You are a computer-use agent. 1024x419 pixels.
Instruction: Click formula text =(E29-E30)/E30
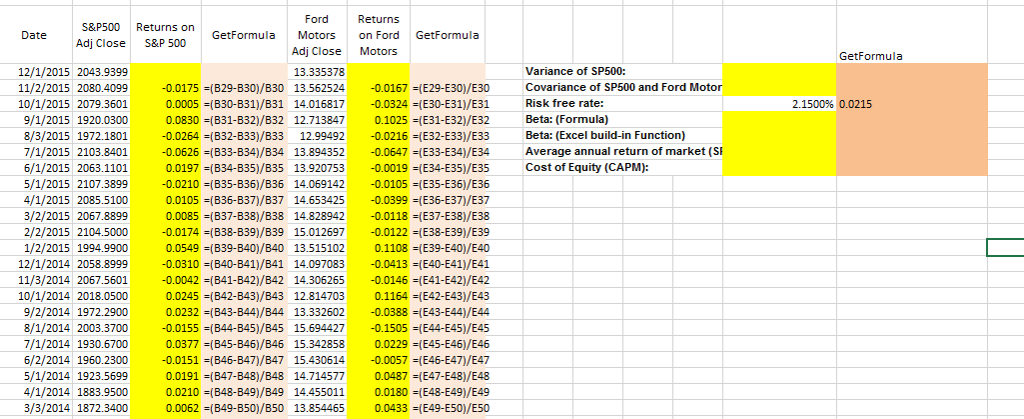pyautogui.click(x=451, y=87)
